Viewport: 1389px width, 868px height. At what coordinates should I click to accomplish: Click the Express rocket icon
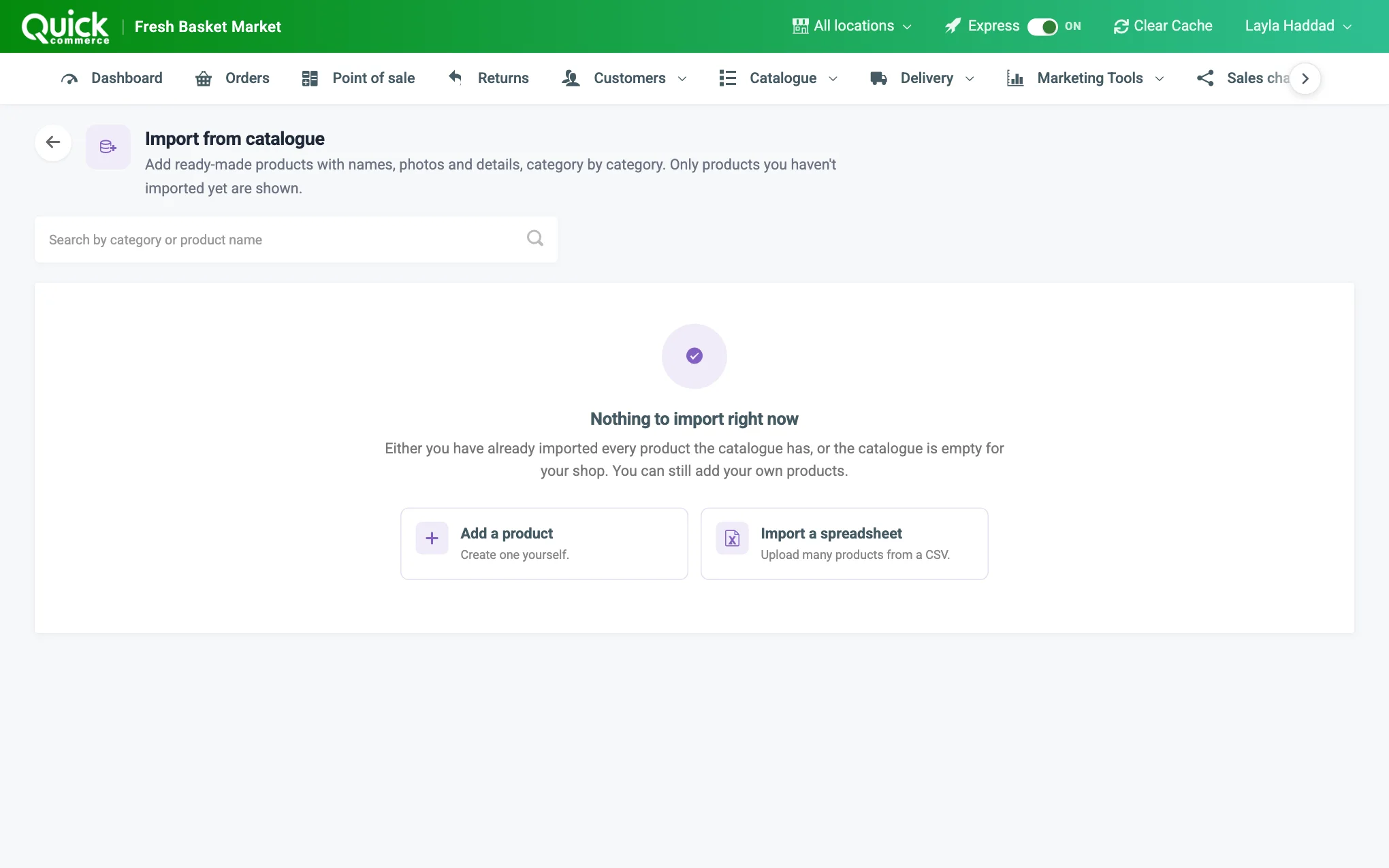coord(953,26)
